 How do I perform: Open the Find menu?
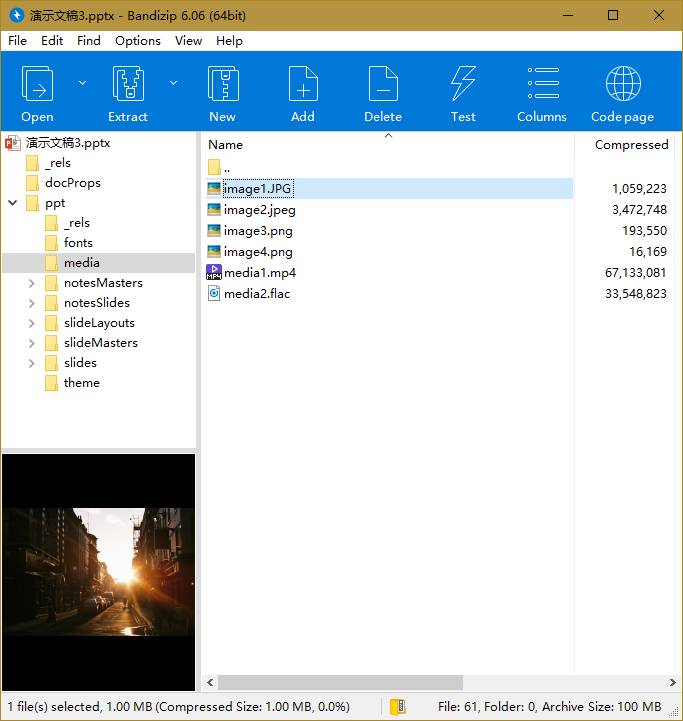pyautogui.click(x=89, y=41)
